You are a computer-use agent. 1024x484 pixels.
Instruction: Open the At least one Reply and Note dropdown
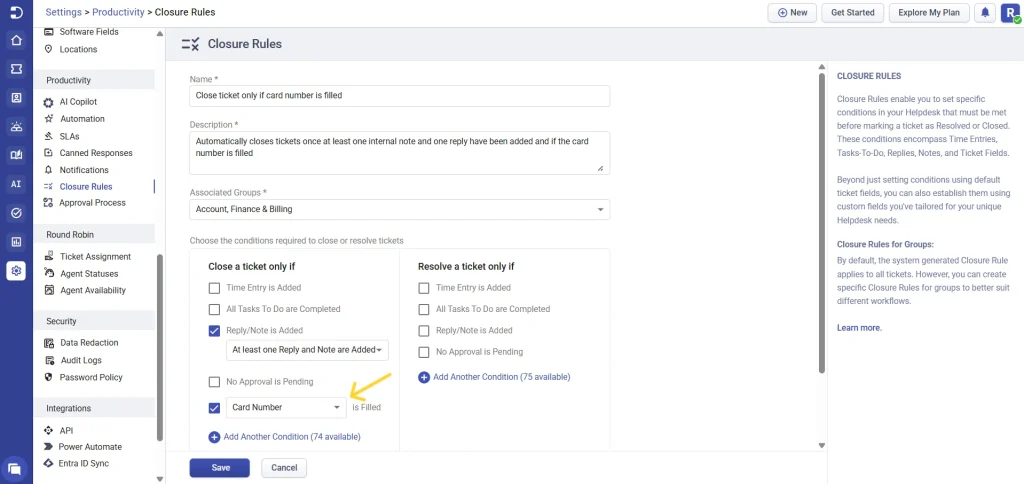point(308,350)
